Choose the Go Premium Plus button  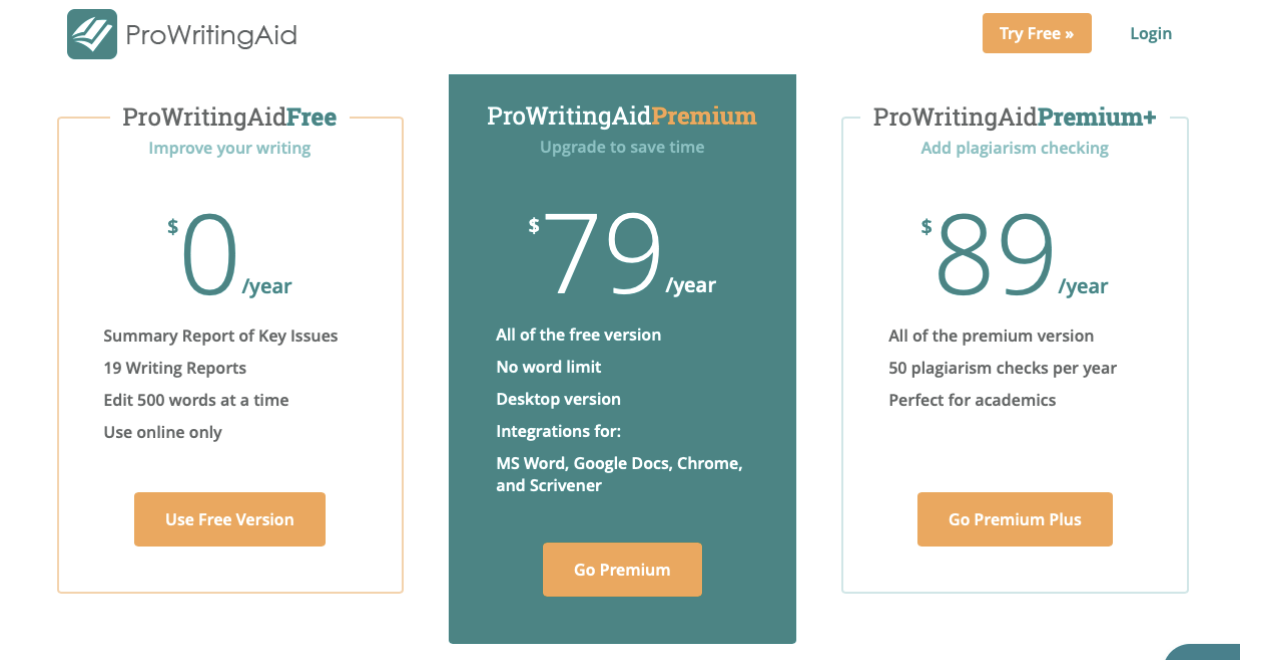click(x=1014, y=519)
